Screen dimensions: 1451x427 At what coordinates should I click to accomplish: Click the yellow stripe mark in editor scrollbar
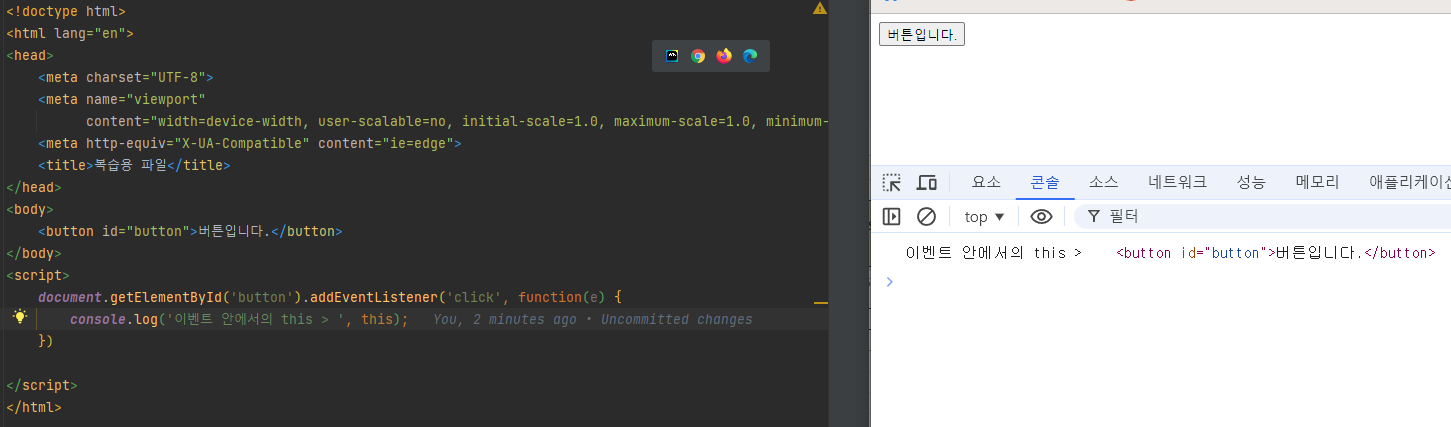[820, 301]
